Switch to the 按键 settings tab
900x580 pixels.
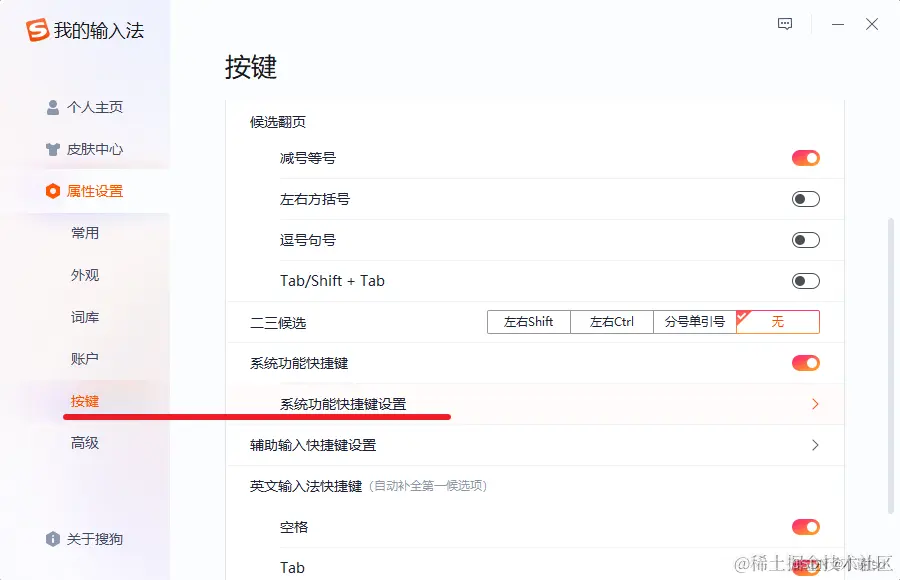(x=85, y=401)
